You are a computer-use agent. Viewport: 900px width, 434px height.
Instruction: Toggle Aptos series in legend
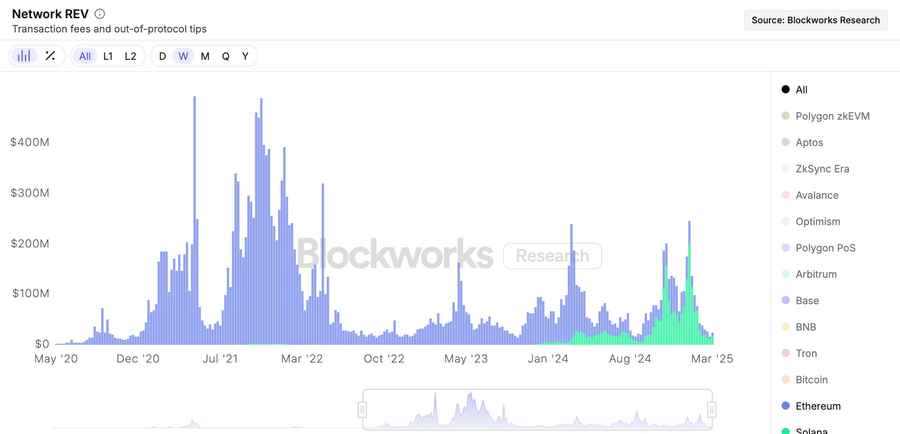(802, 142)
